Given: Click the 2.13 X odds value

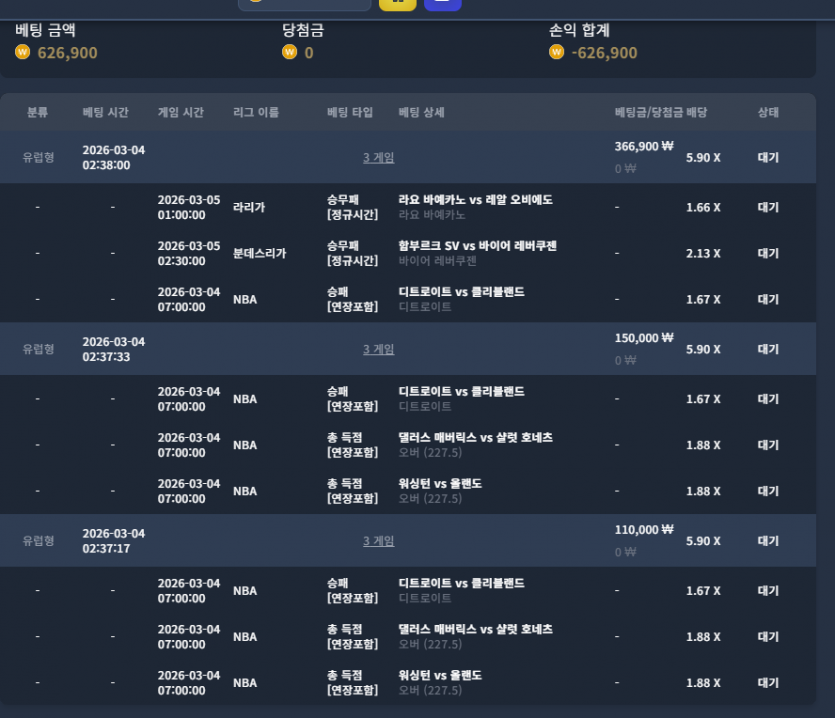Looking at the screenshot, I should tap(703, 254).
